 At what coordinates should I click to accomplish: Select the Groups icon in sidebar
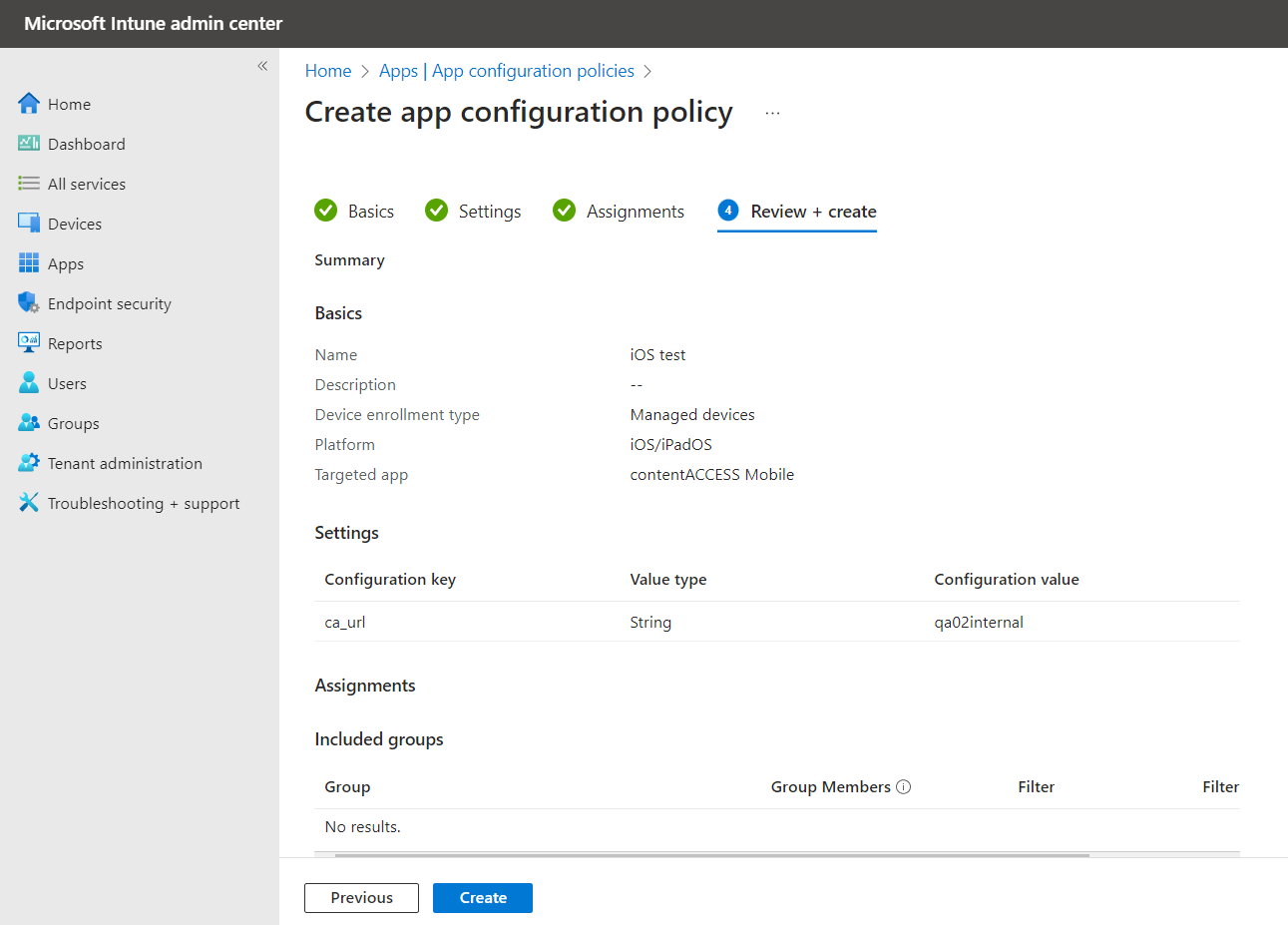(x=29, y=423)
